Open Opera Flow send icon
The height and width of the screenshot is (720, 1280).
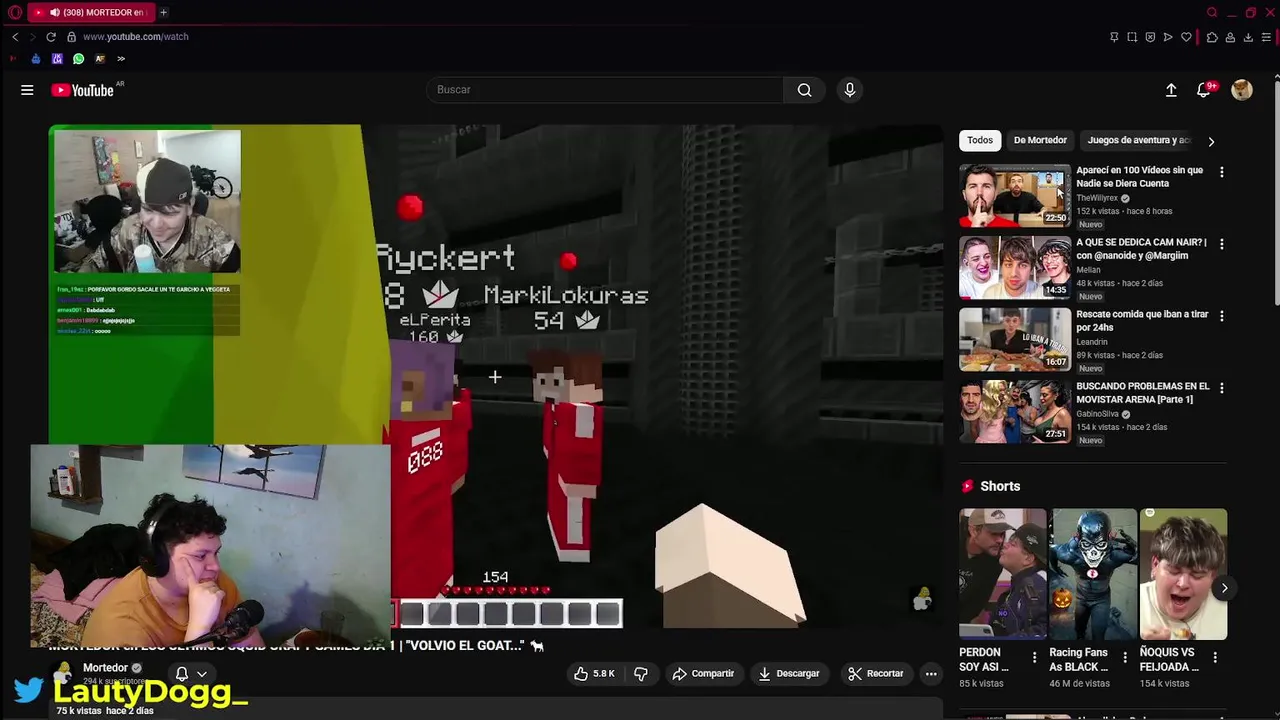click(1168, 37)
